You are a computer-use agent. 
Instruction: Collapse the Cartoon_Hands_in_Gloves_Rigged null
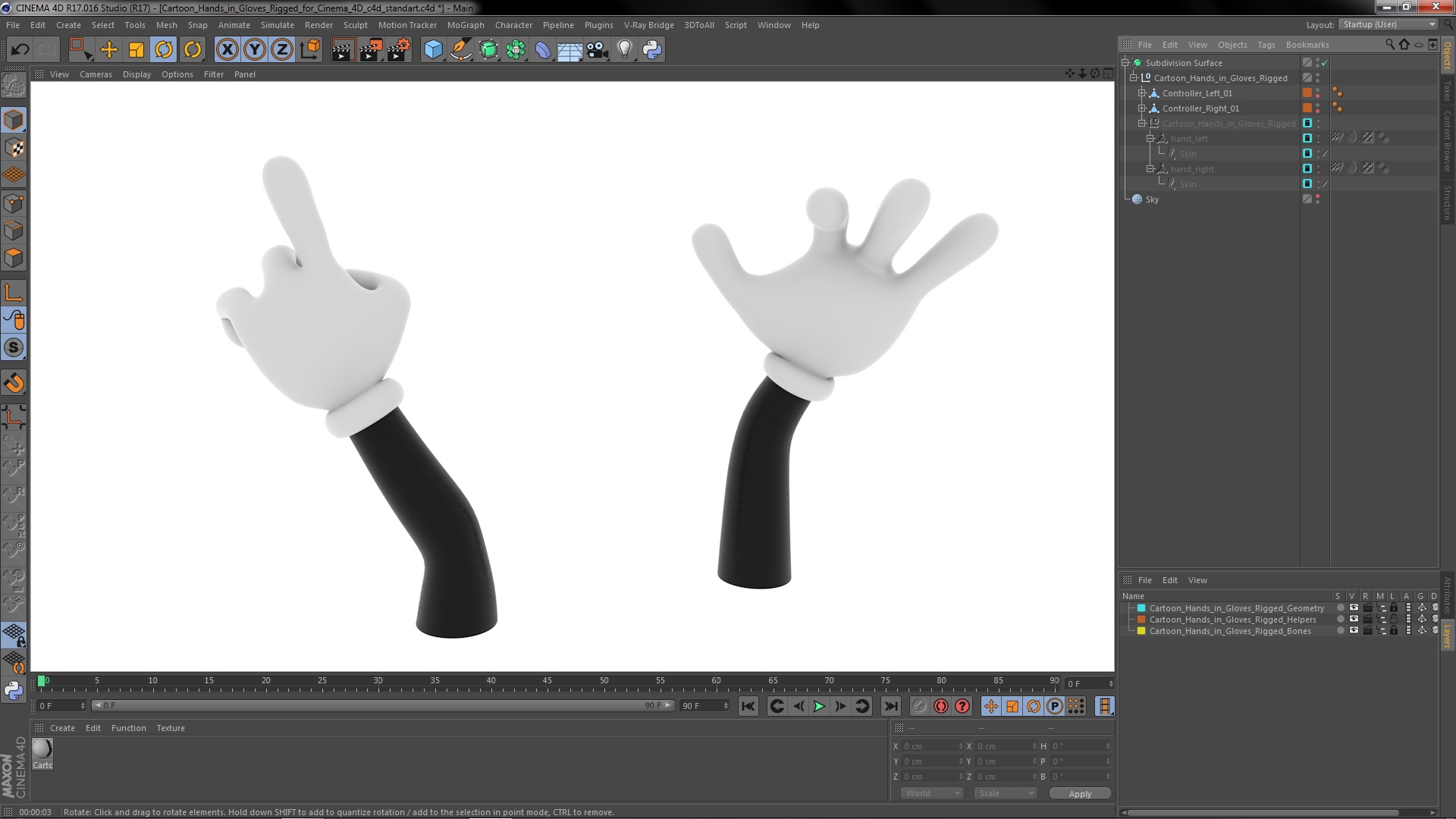[1134, 78]
